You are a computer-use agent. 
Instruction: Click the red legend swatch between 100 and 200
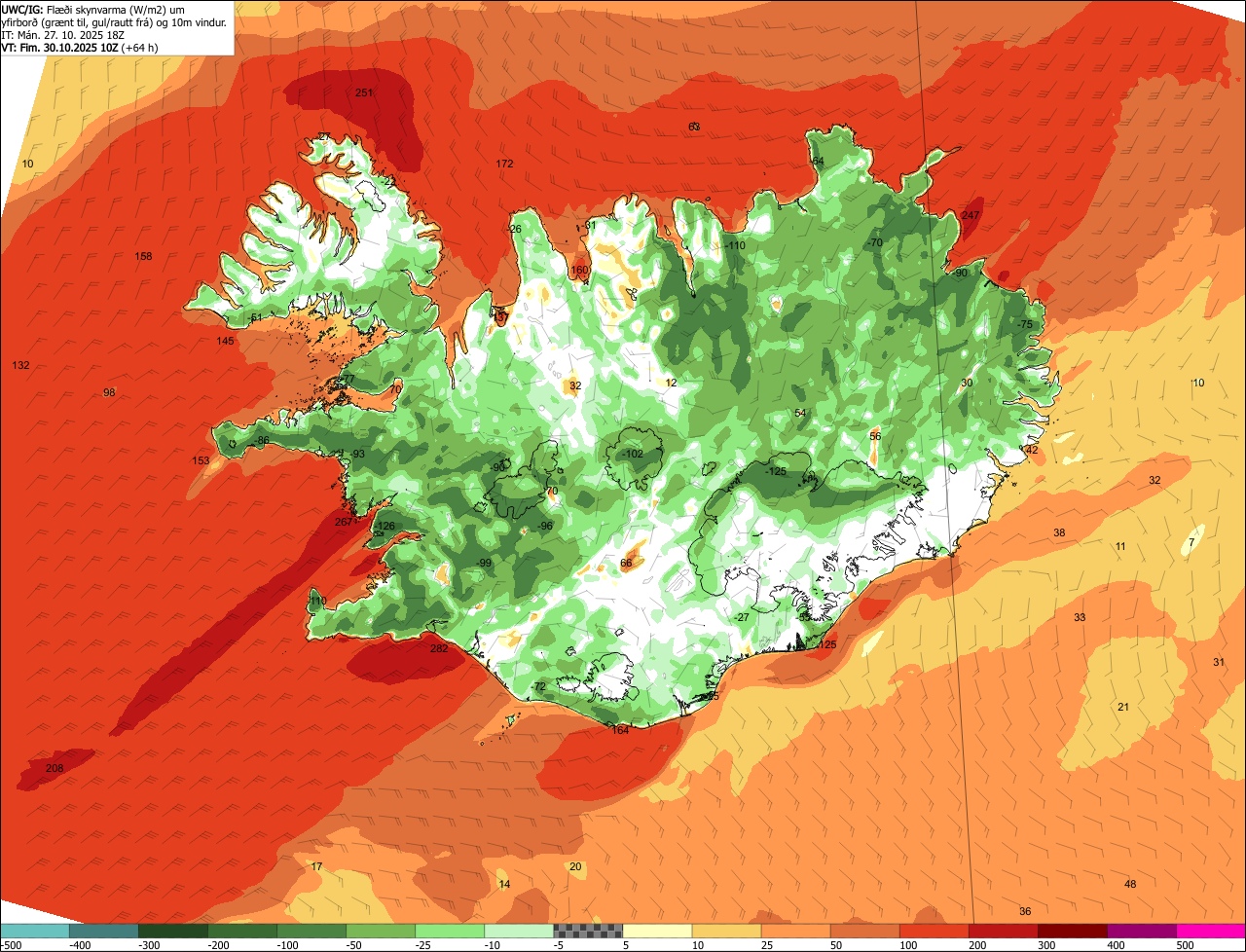click(934, 931)
